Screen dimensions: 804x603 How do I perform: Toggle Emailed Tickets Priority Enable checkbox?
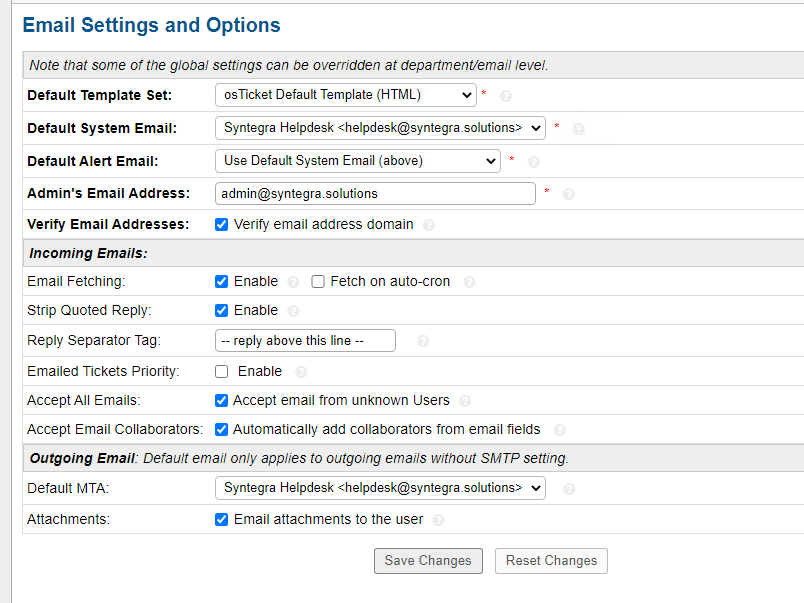pyautogui.click(x=222, y=371)
